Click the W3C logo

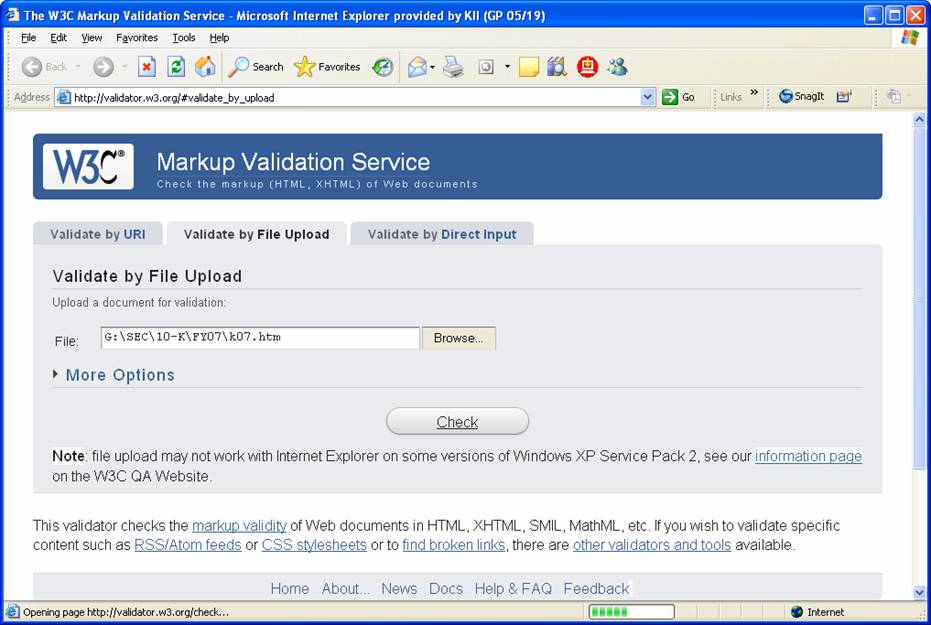[88, 166]
